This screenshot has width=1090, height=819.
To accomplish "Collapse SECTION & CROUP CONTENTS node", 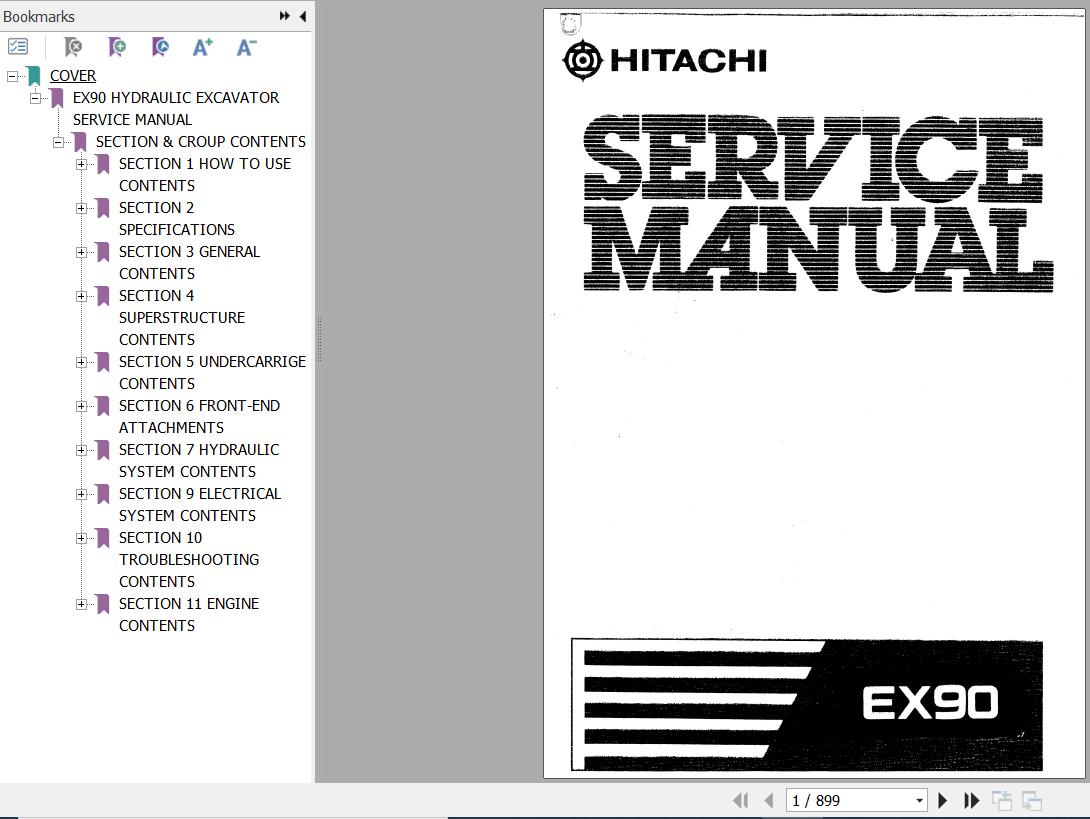I will coord(58,143).
